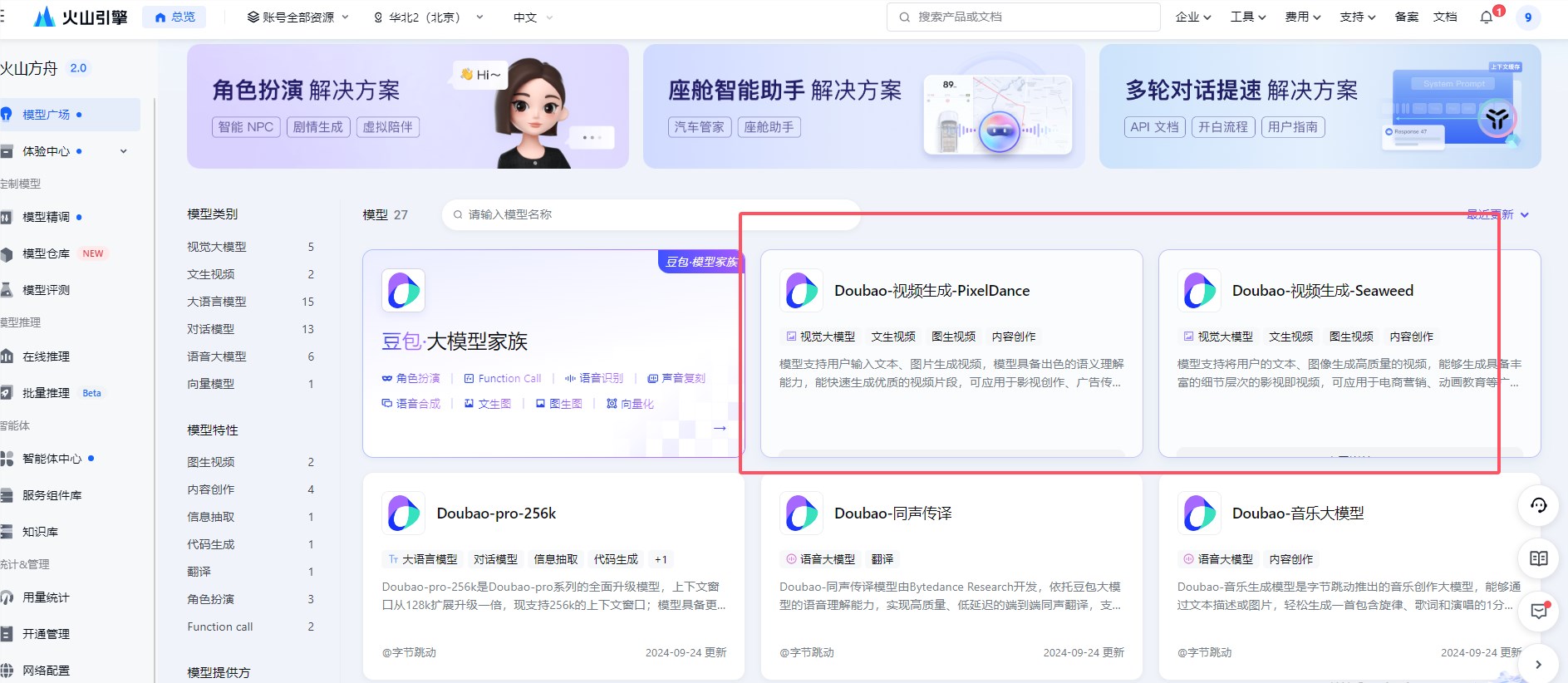The height and width of the screenshot is (683, 1568).
Task: Click the +1 tag on Doubao-pro-256k
Action: [661, 559]
